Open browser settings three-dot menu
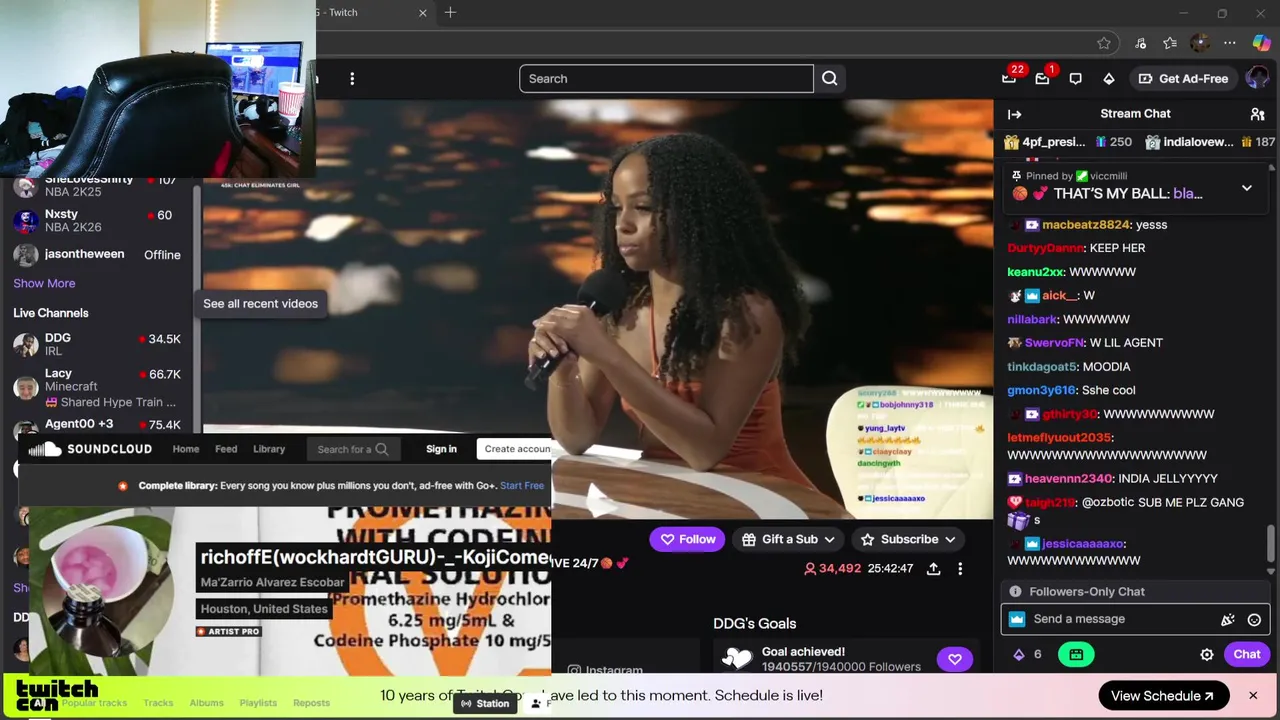The image size is (1280, 720). [1230, 43]
